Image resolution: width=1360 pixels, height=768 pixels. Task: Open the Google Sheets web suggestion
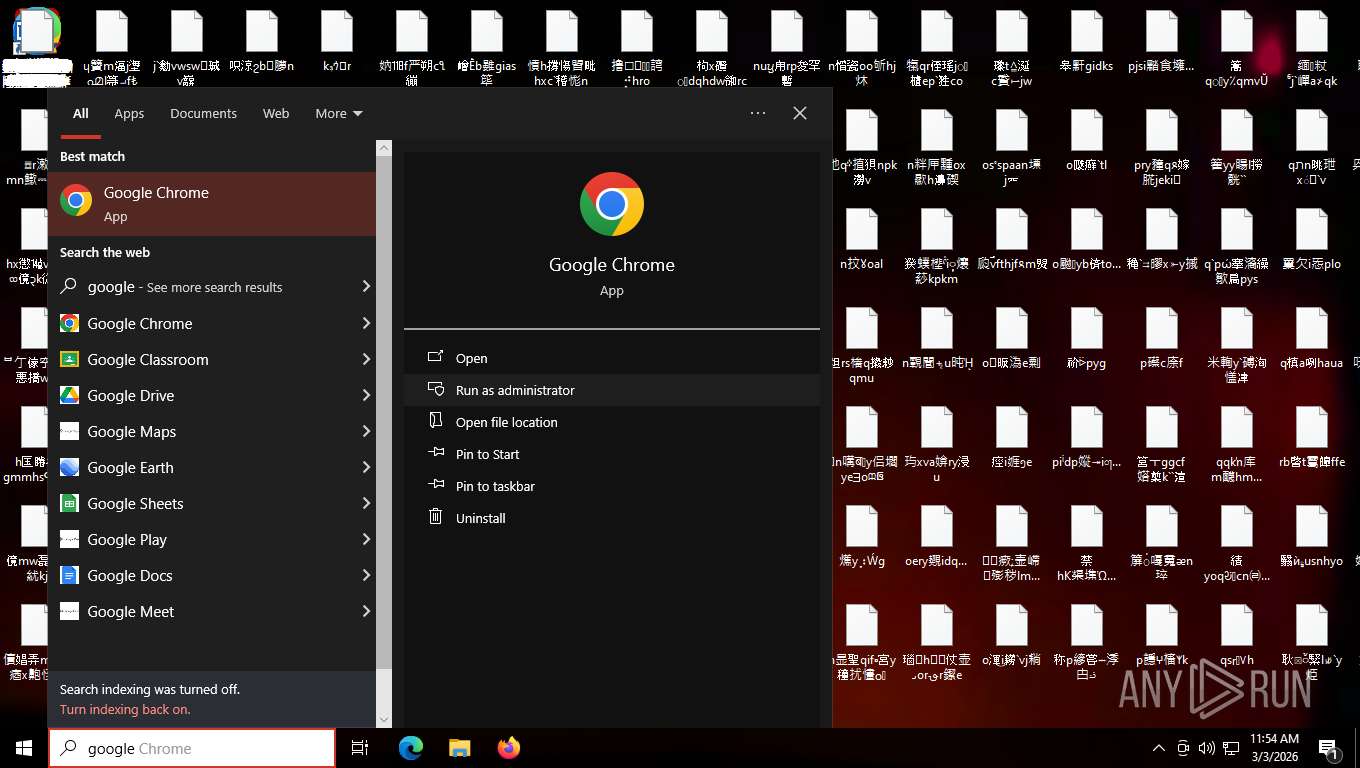[211, 504]
